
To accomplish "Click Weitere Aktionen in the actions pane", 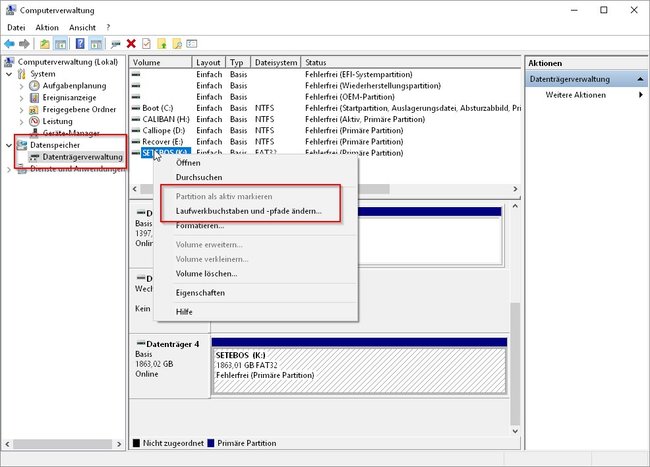I will click(575, 95).
